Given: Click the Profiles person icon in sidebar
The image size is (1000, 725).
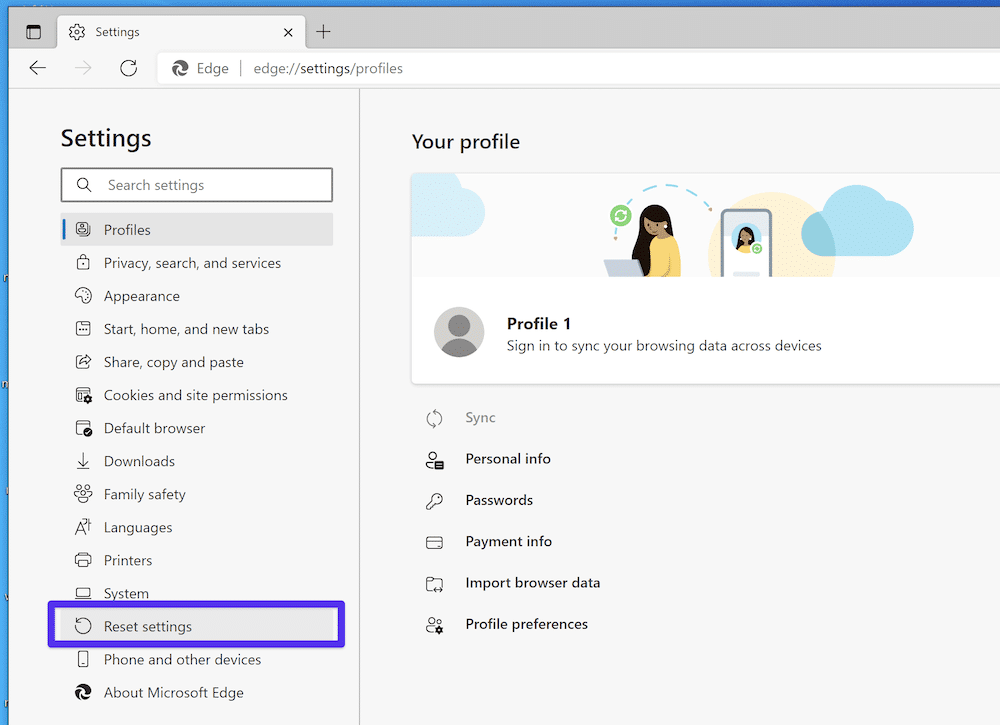Looking at the screenshot, I should pos(81,229).
